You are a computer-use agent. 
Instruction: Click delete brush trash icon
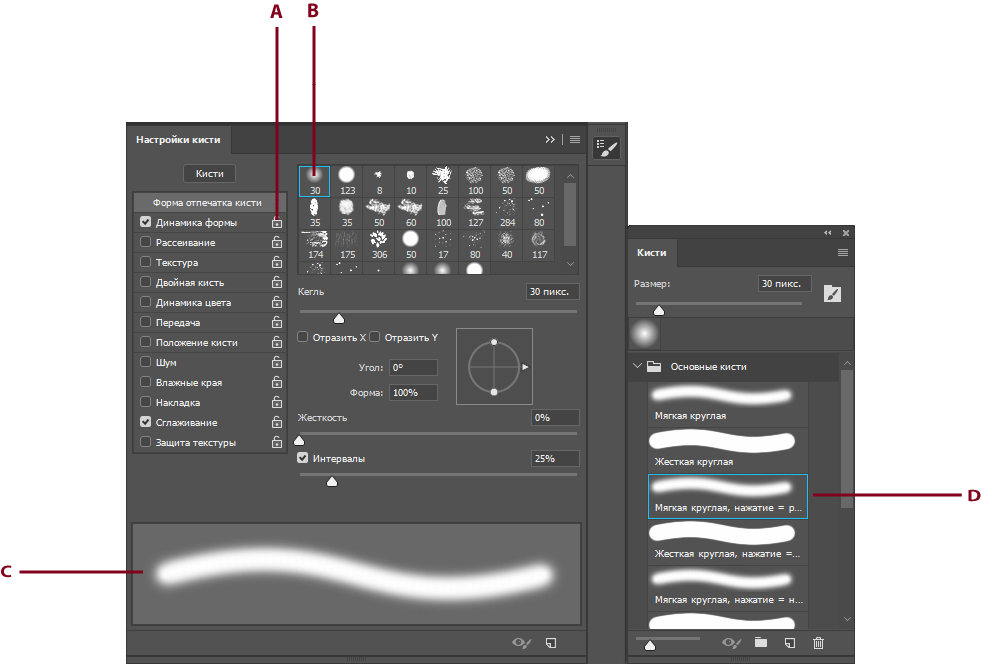coord(818,643)
